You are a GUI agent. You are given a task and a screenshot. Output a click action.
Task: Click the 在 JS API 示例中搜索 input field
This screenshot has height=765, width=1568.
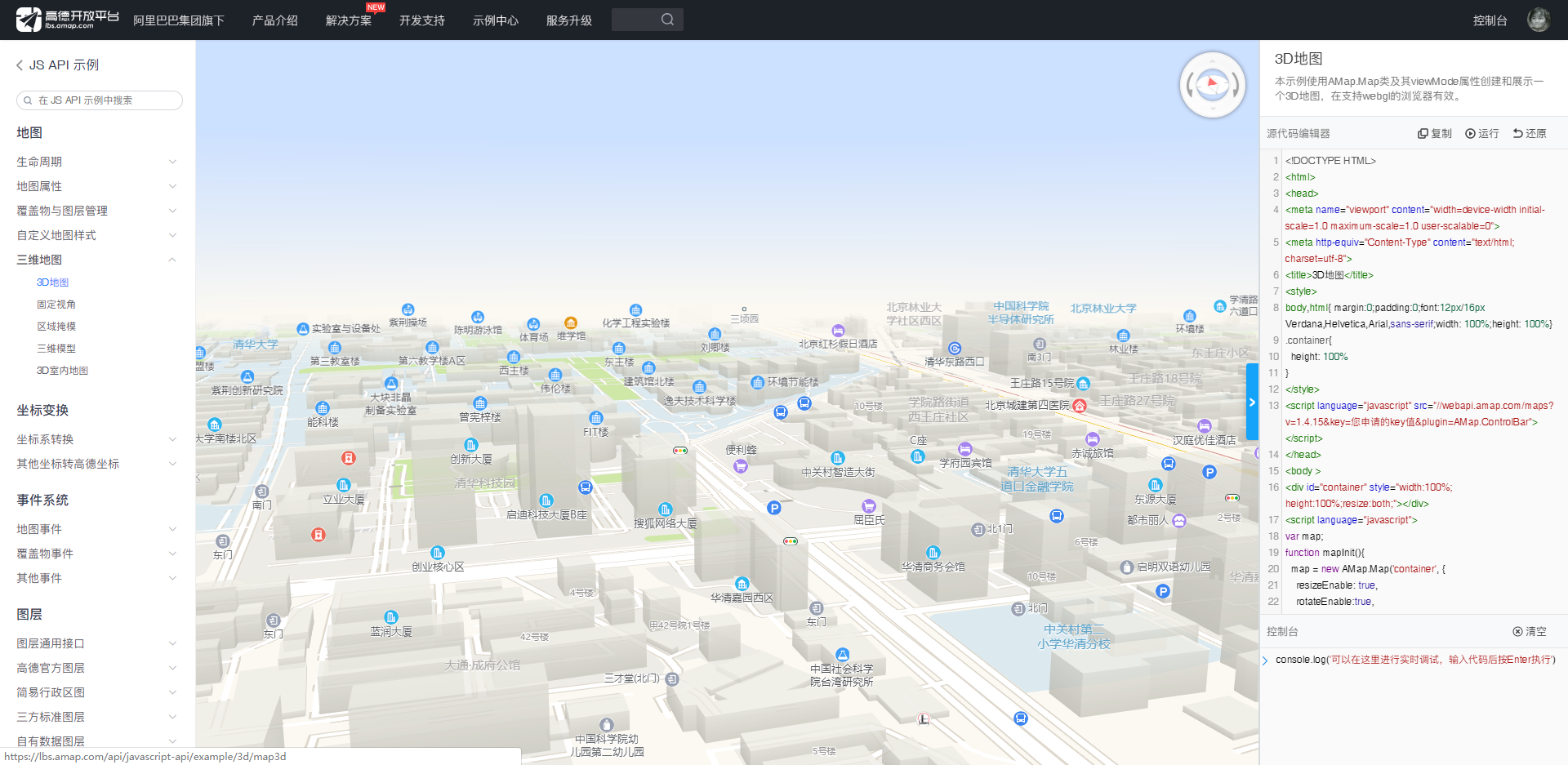tap(100, 100)
